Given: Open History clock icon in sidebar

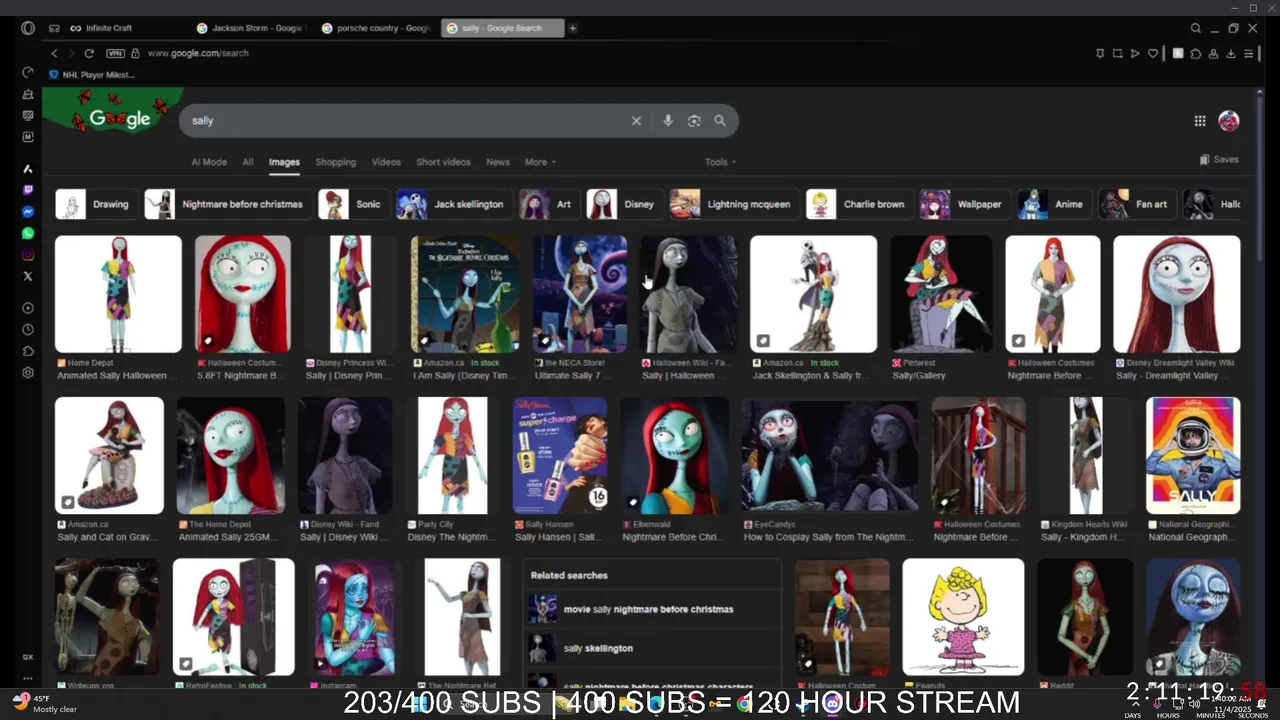Looking at the screenshot, I should [28, 329].
